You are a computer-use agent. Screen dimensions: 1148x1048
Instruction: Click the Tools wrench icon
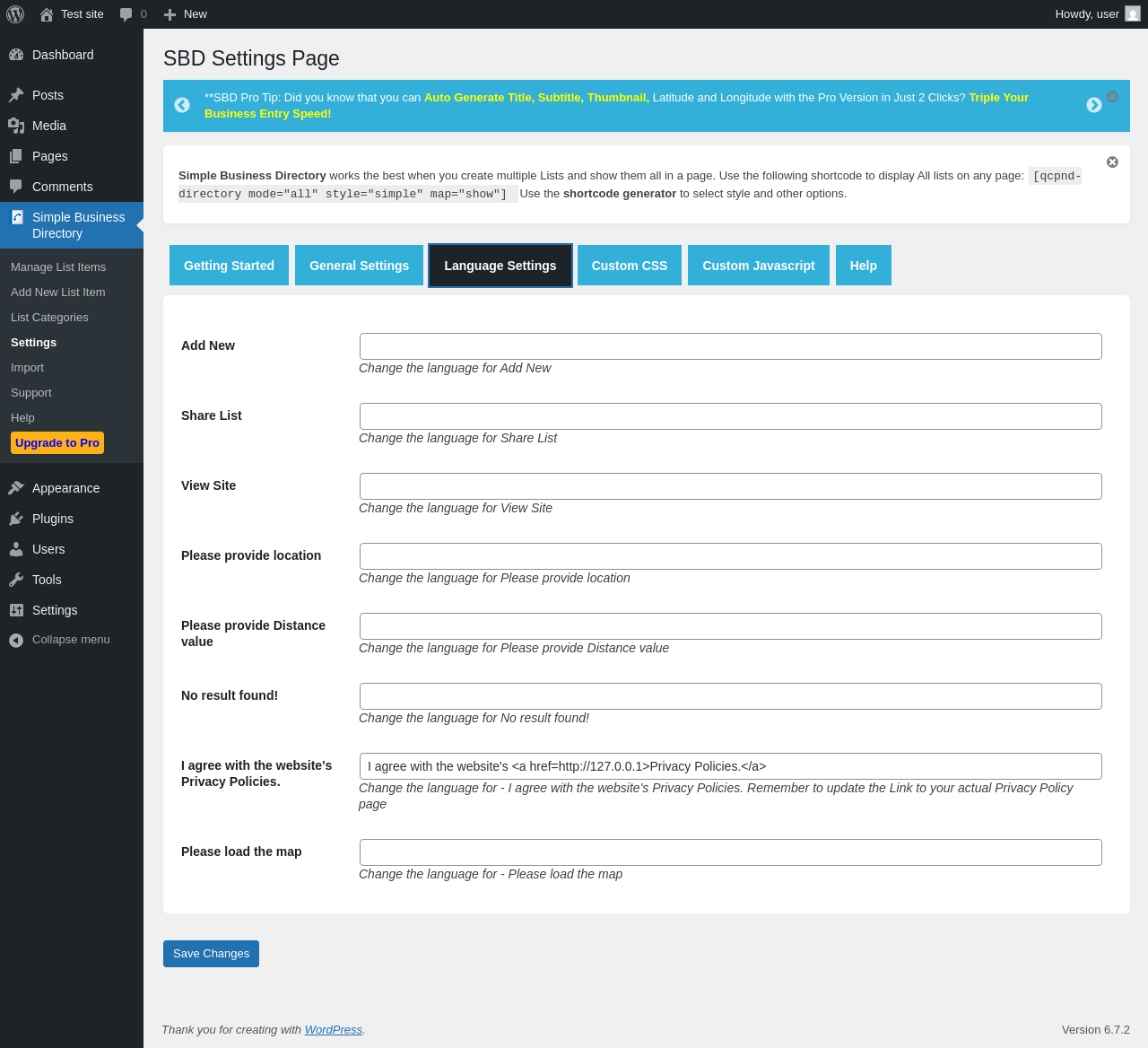pos(16,580)
